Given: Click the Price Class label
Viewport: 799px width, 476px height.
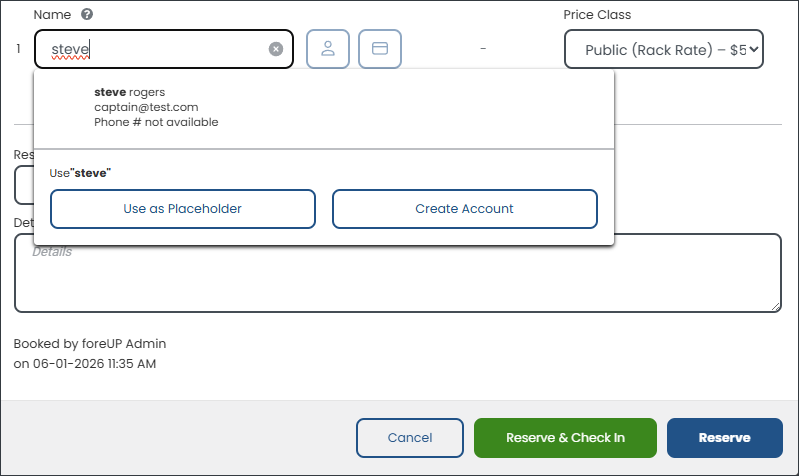Looking at the screenshot, I should coord(597,15).
